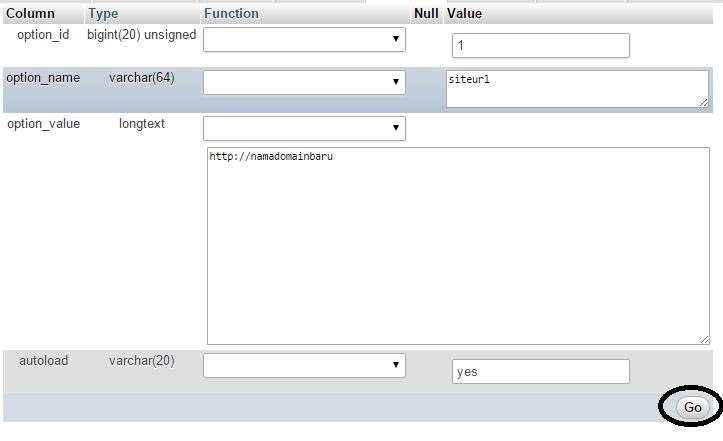Screen dimensions: 723x441
Task: Select the autoload value field containing yes
Action: (540, 372)
